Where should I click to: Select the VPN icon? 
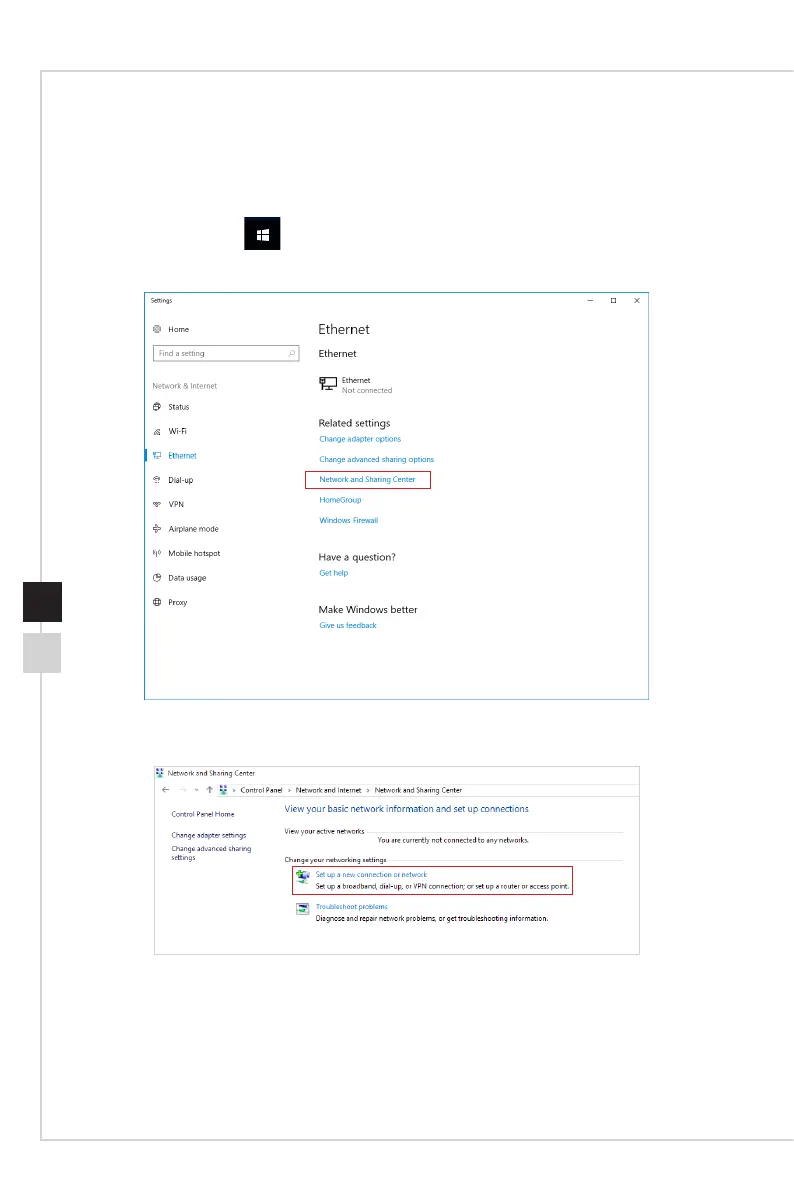coord(157,504)
